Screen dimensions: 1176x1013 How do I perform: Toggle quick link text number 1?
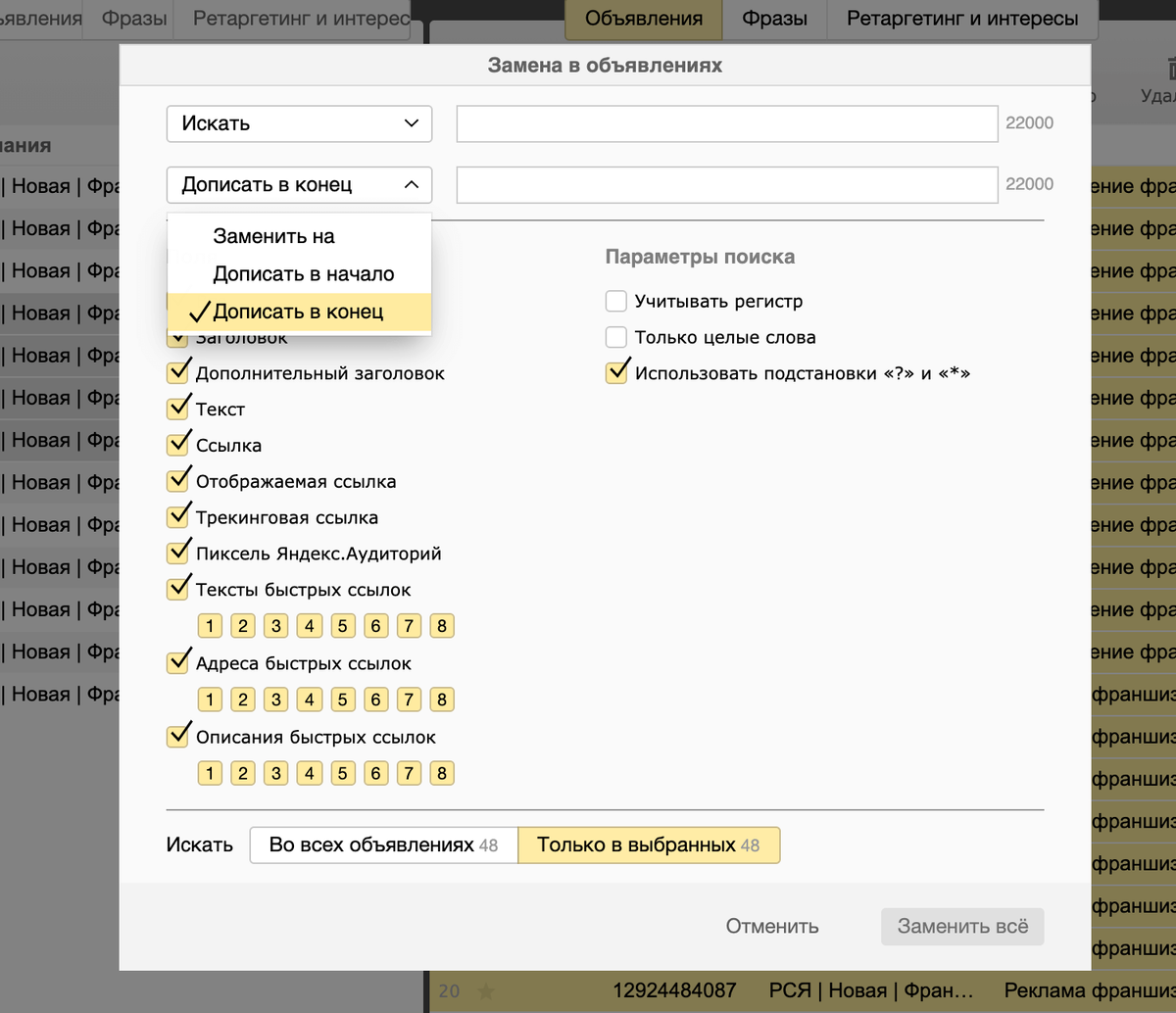[210, 626]
